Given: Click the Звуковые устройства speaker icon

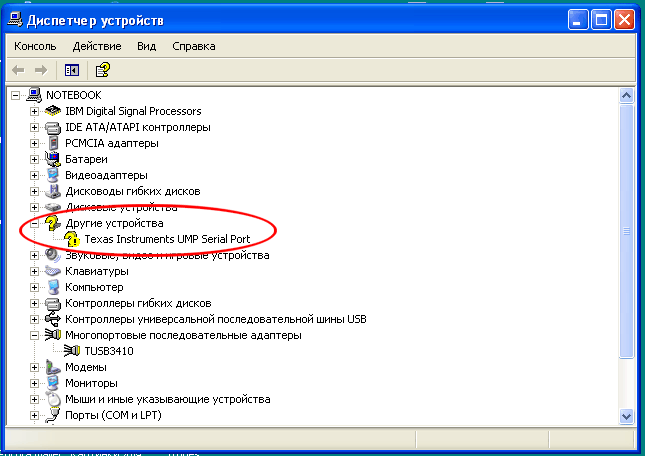Looking at the screenshot, I should (53, 255).
